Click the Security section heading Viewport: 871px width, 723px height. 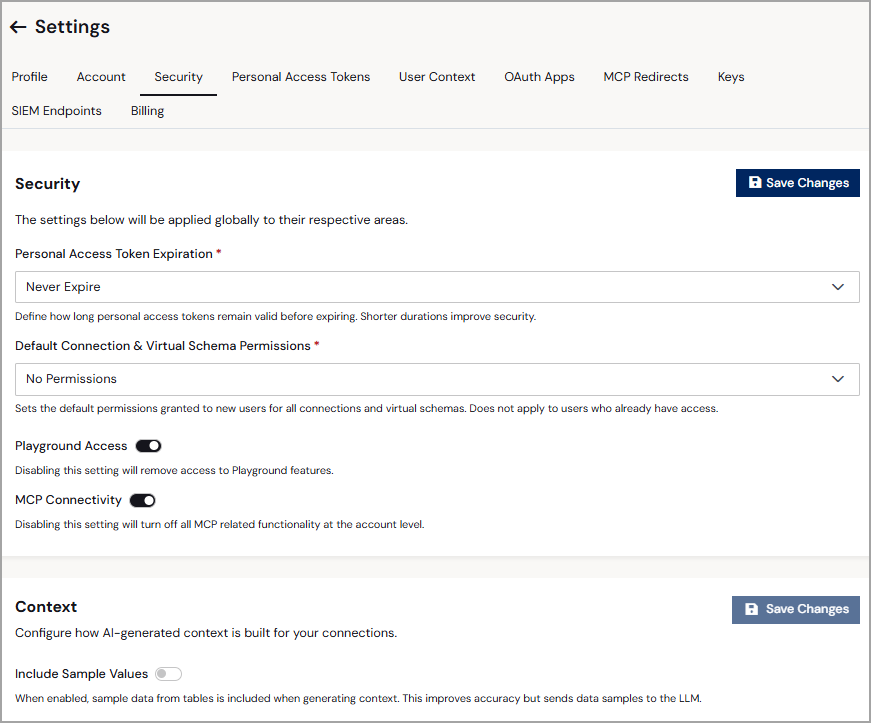point(48,184)
